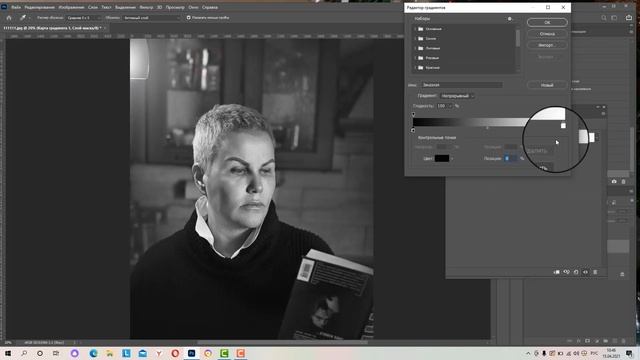Image resolution: width=640 pixels, height=360 pixels.
Task: Open the Yandex browser taskbar icon
Action: pos(159,353)
